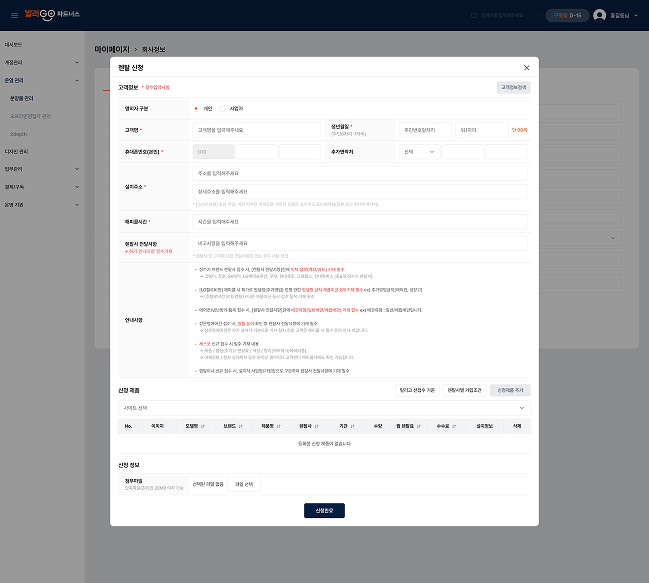Click the user avatar icon in the header
This screenshot has width=649, height=583.
[x=599, y=15]
